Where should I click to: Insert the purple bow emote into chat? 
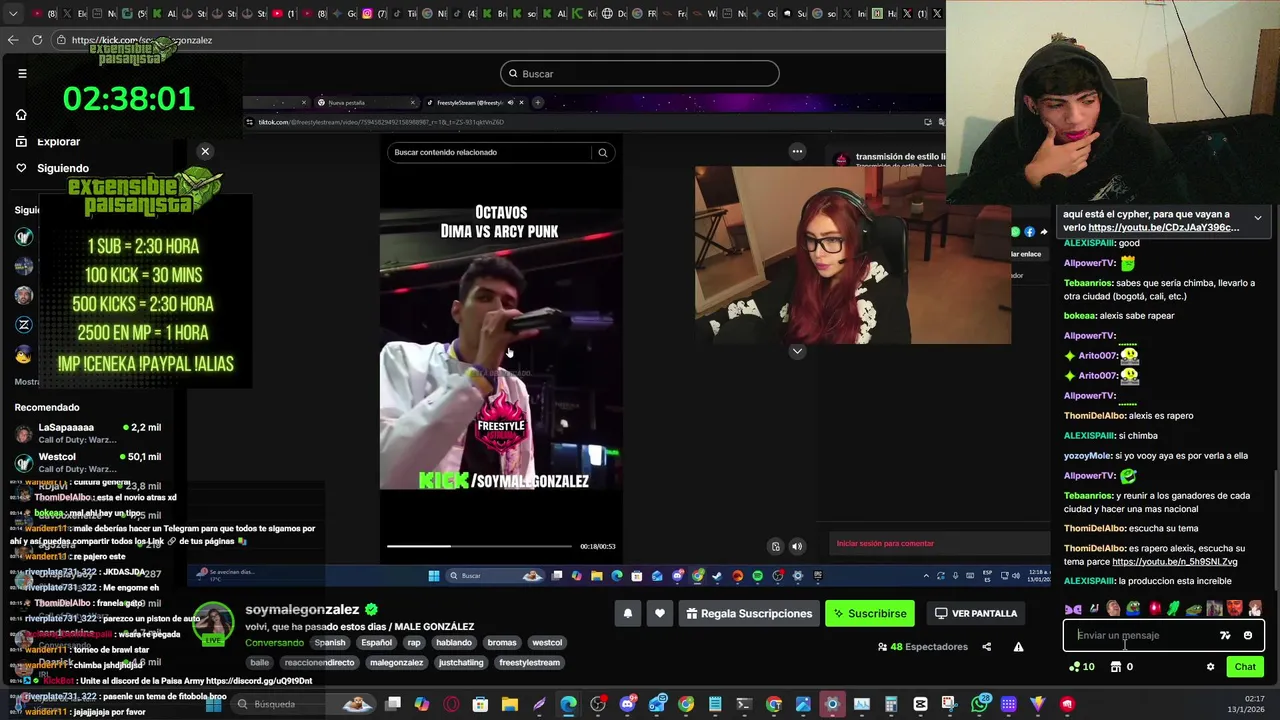pyautogui.click(x=1074, y=609)
